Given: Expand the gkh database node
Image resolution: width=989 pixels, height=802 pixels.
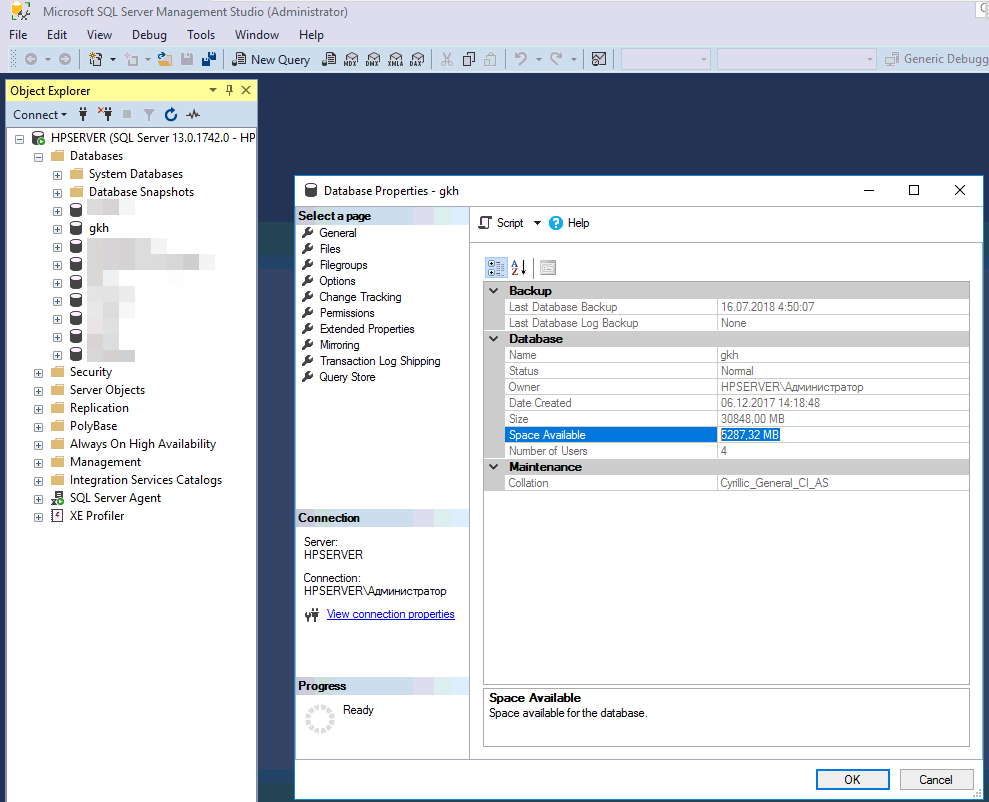Looking at the screenshot, I should pyautogui.click(x=57, y=227).
